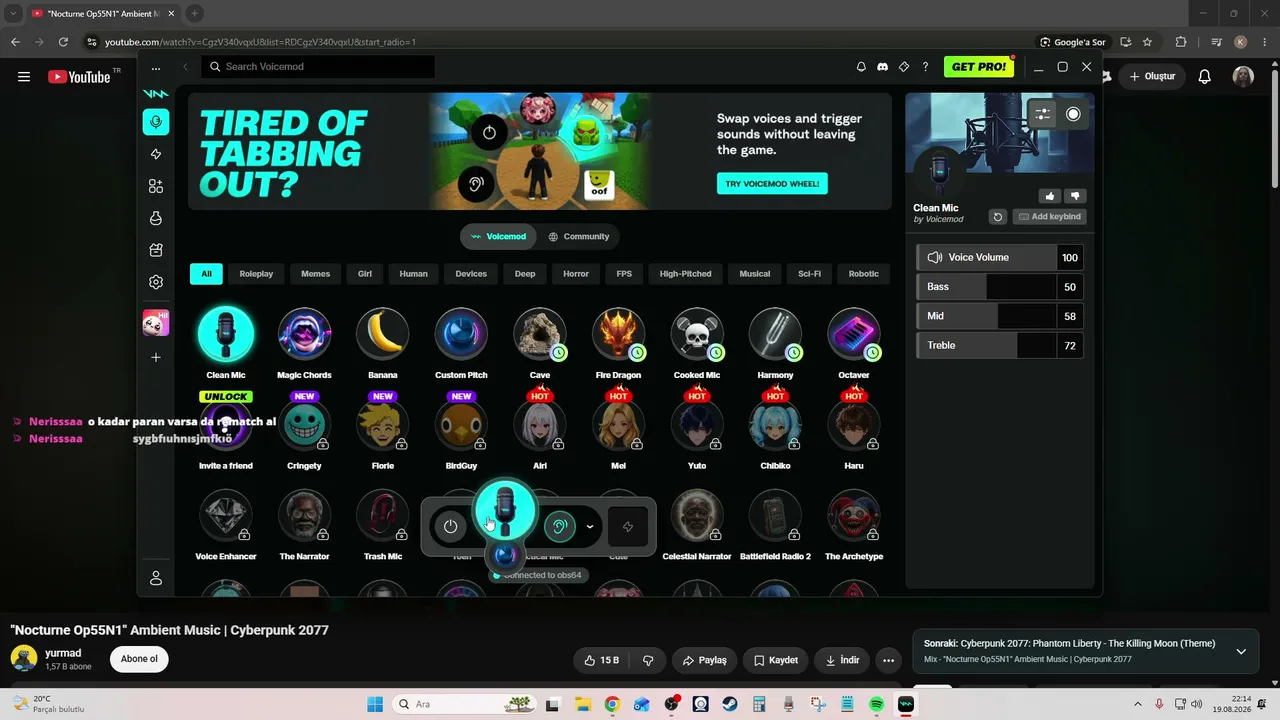The width and height of the screenshot is (1280, 720).
Task: Toggle widget lightning soundboard button
Action: pyautogui.click(x=628, y=527)
